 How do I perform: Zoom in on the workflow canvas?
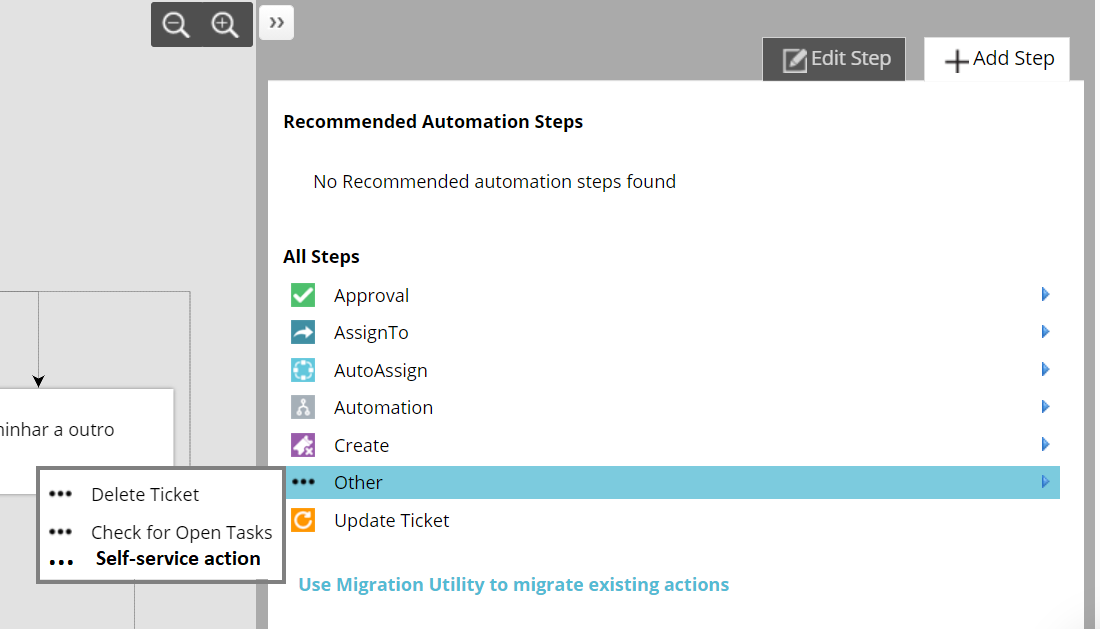[x=226, y=24]
